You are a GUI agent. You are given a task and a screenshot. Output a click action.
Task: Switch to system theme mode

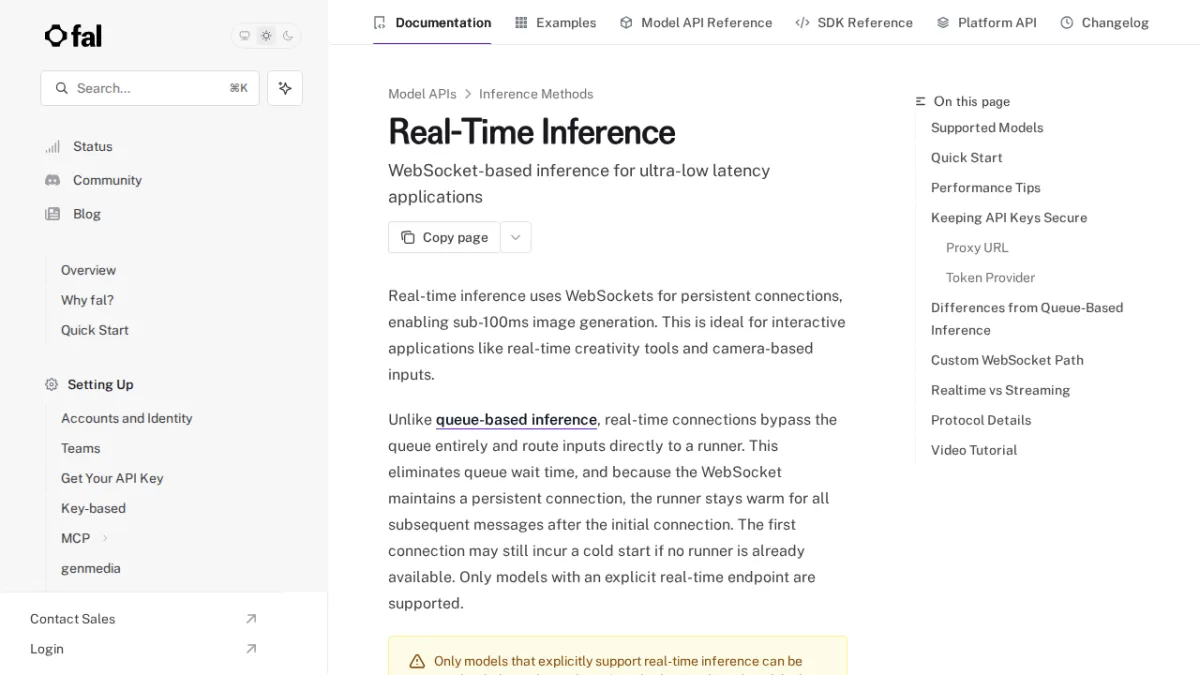pos(245,36)
